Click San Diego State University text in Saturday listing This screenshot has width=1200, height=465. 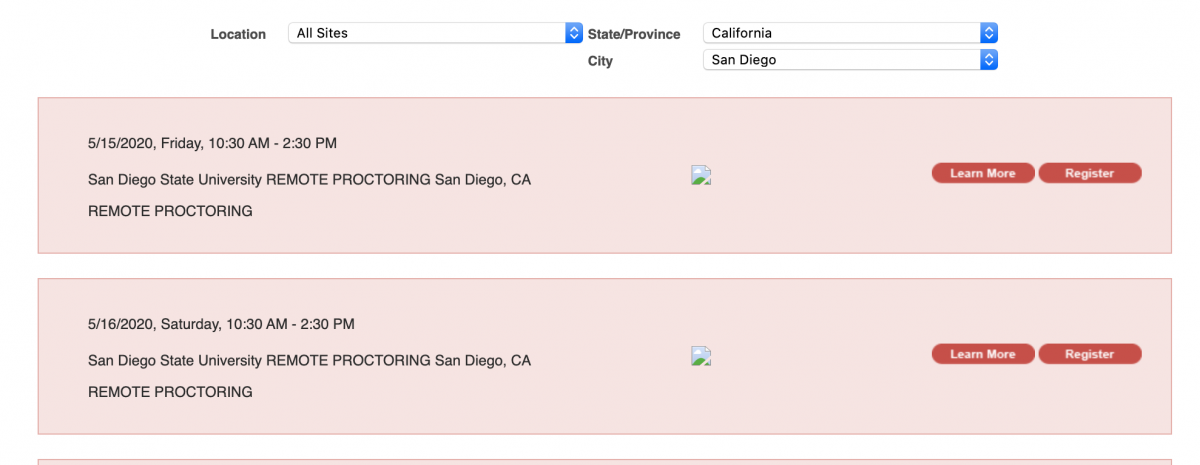click(175, 360)
